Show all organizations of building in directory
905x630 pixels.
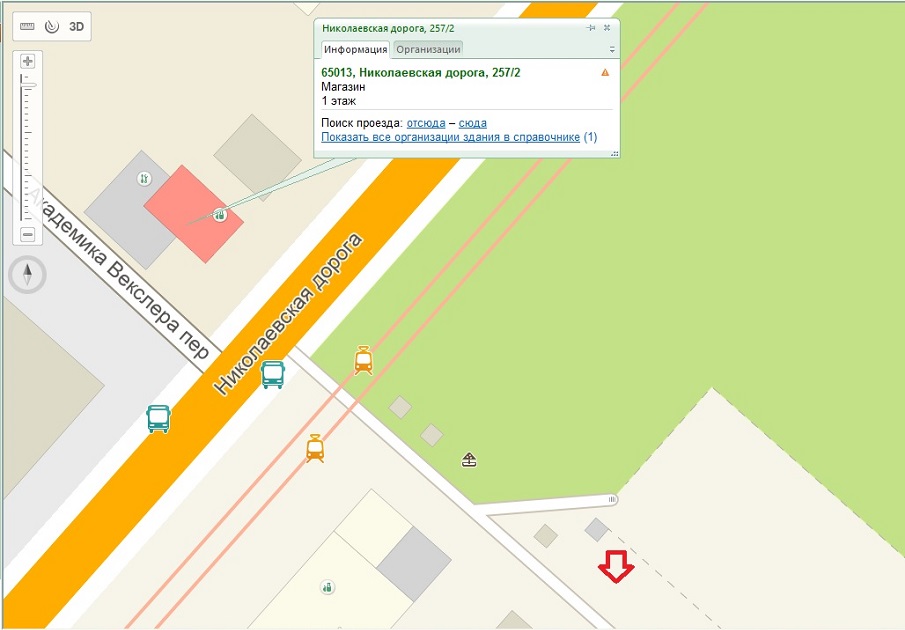pos(451,137)
